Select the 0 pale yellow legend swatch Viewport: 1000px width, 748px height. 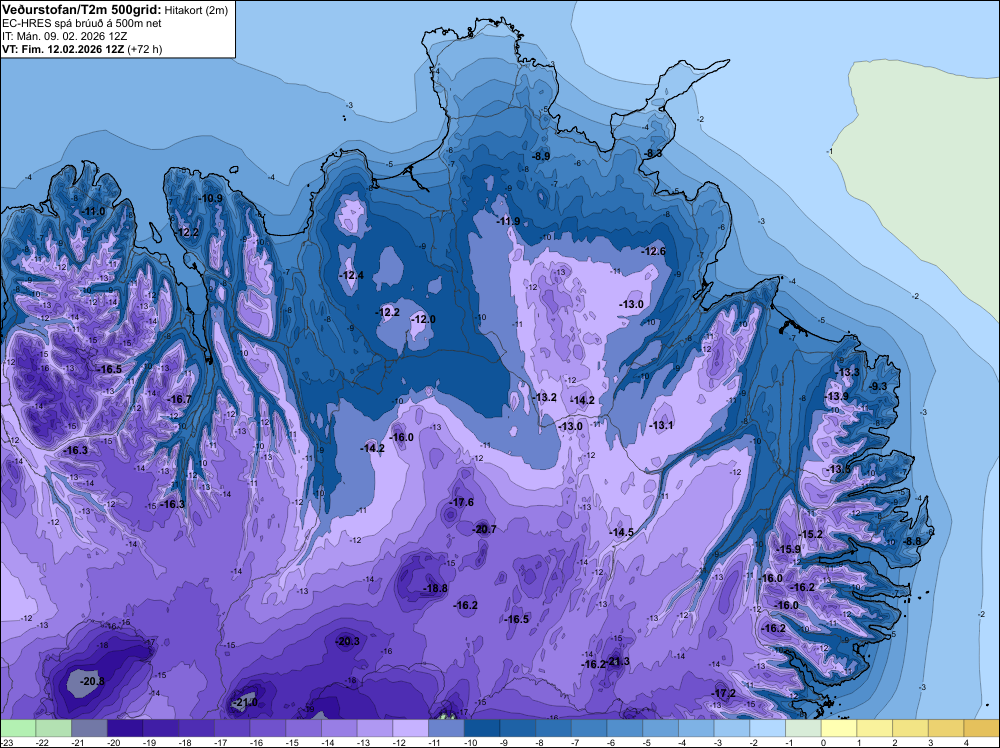click(x=839, y=728)
